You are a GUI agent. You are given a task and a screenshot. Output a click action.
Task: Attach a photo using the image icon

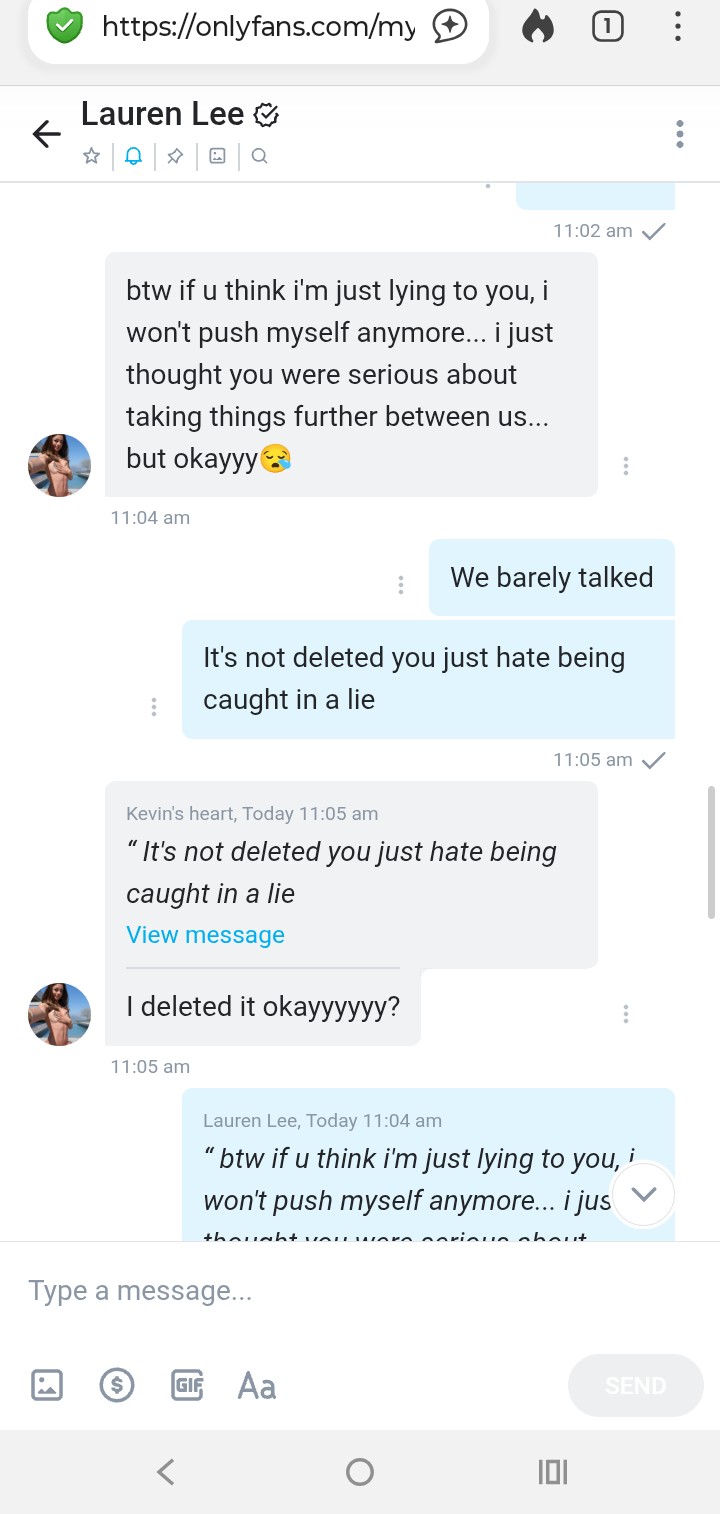(47, 1385)
